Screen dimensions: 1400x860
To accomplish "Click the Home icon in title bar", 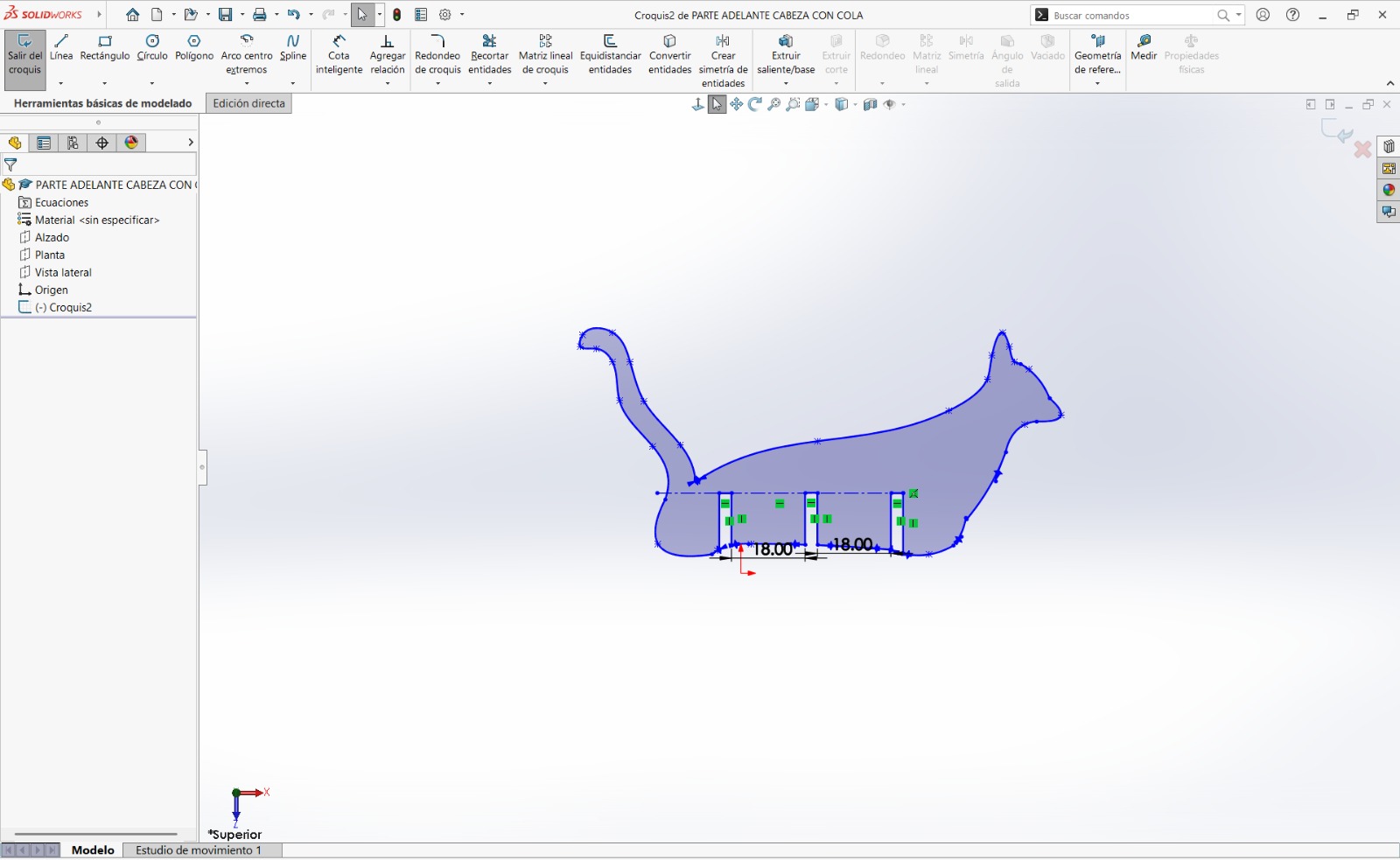I will pos(133,15).
